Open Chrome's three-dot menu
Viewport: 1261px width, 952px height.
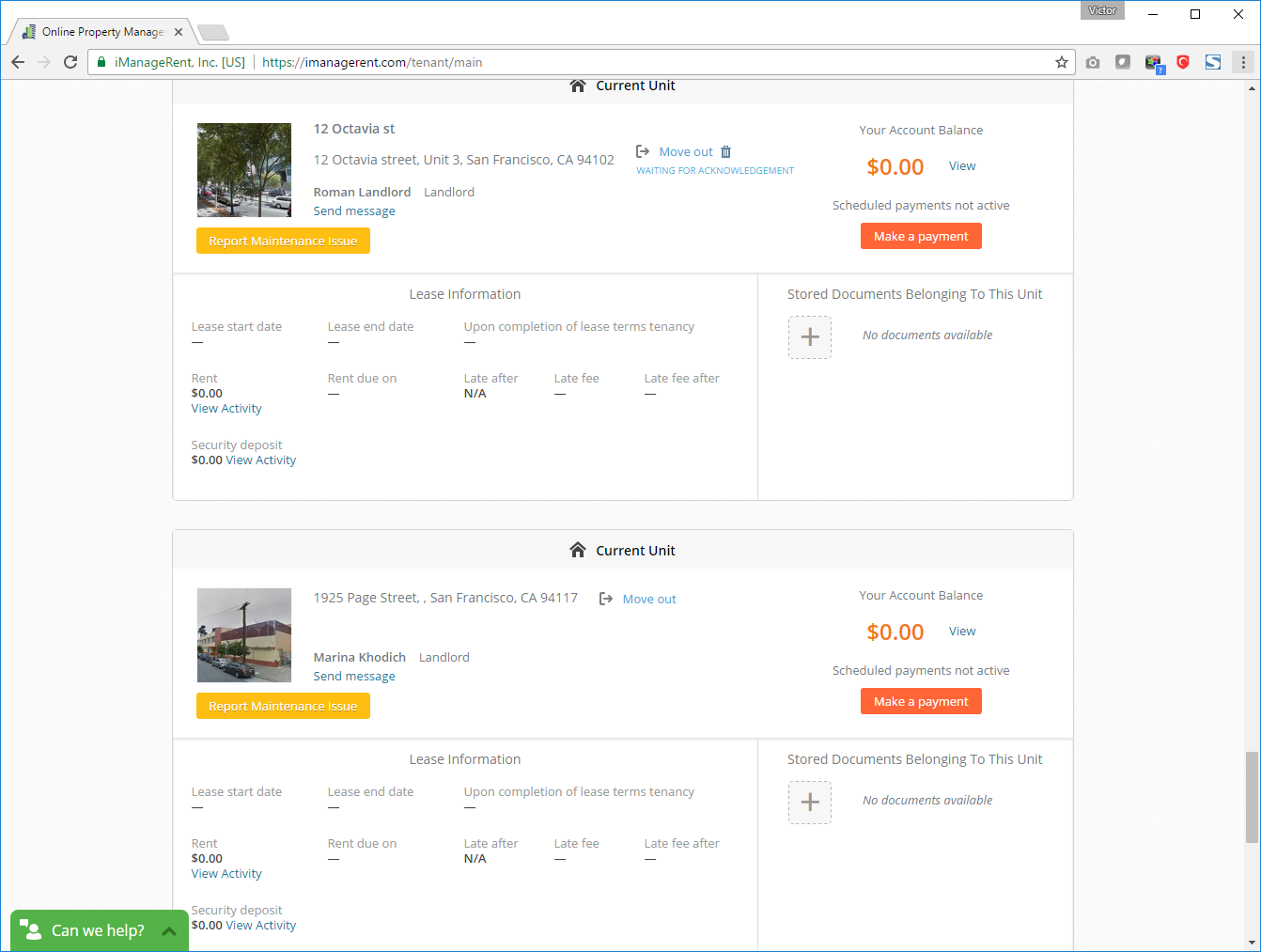click(x=1243, y=62)
